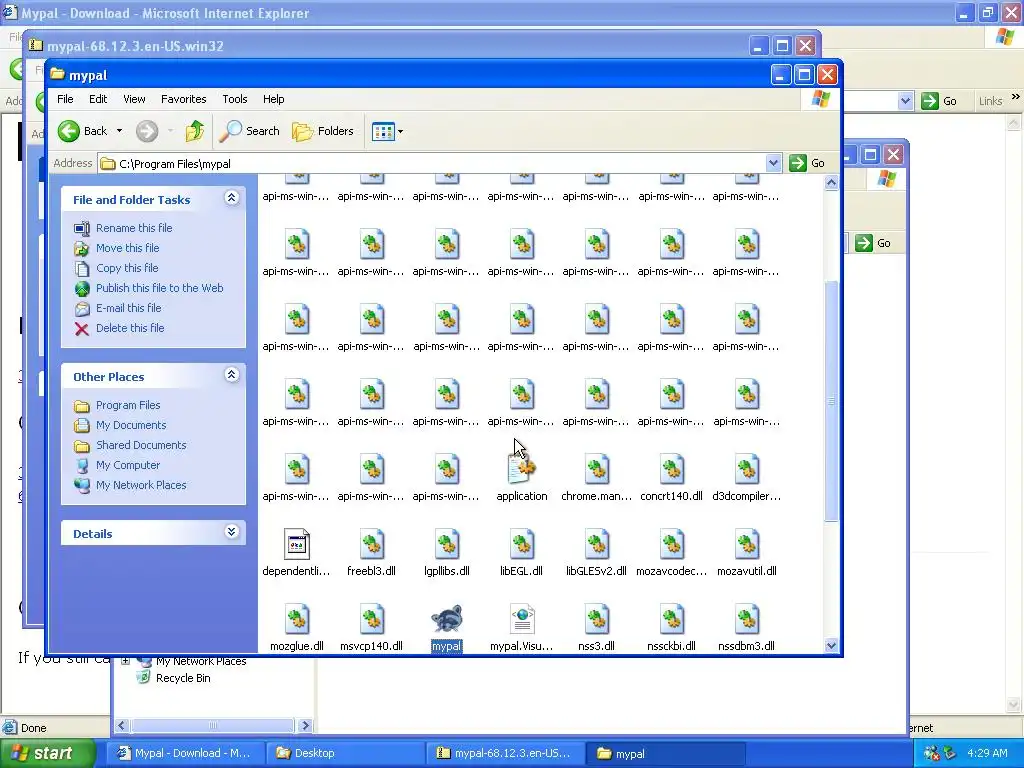Image resolution: width=1024 pixels, height=768 pixels.
Task: Select lgpllibs.dll file
Action: (447, 553)
